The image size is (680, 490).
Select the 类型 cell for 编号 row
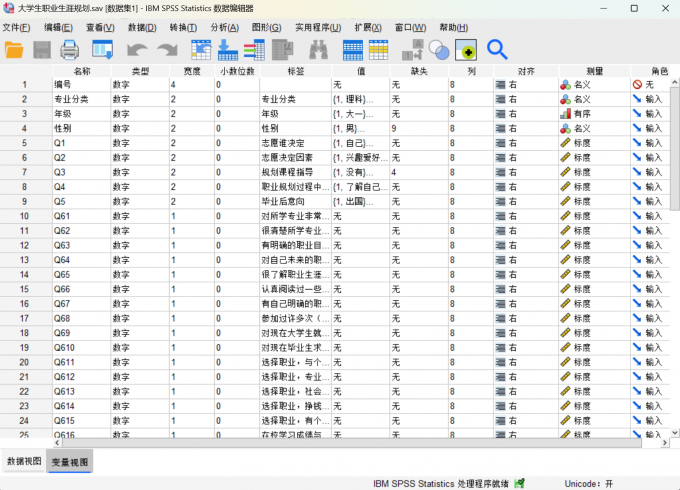(138, 85)
